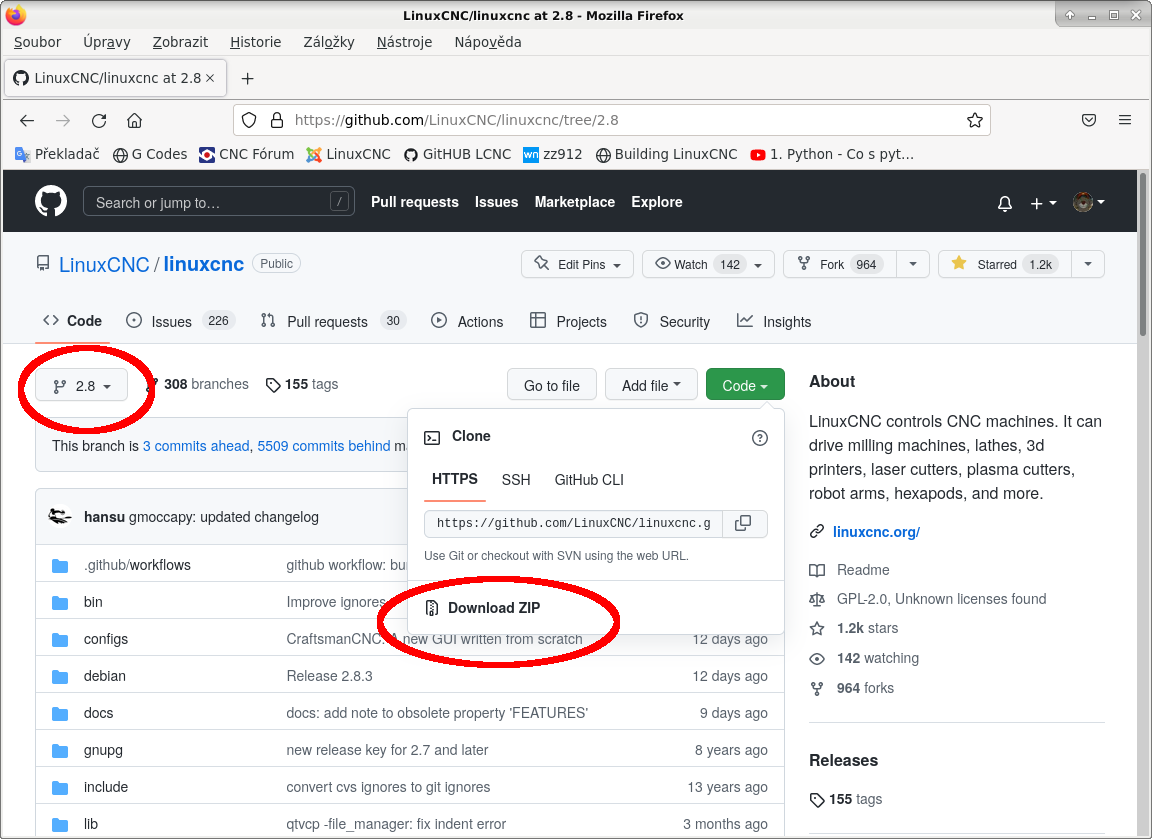
Task: Open the 2.8 branch selector dropdown
Action: pos(81,386)
